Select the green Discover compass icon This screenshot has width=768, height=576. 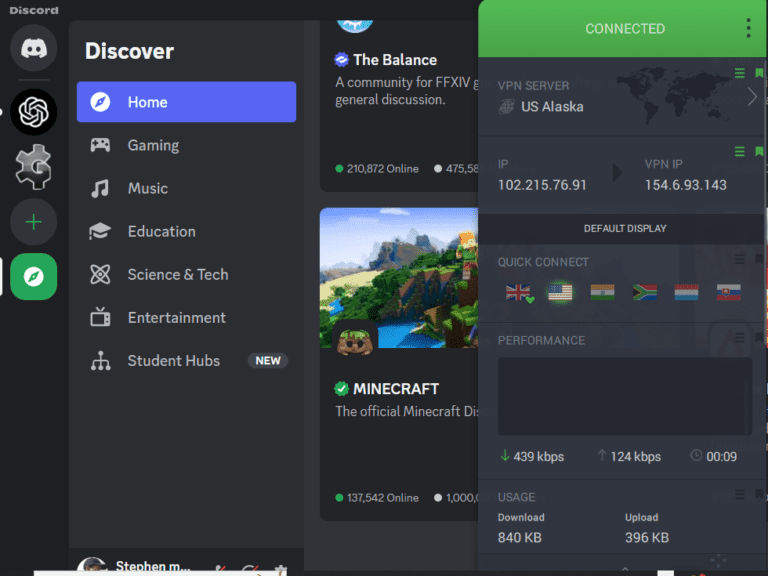[x=34, y=277]
